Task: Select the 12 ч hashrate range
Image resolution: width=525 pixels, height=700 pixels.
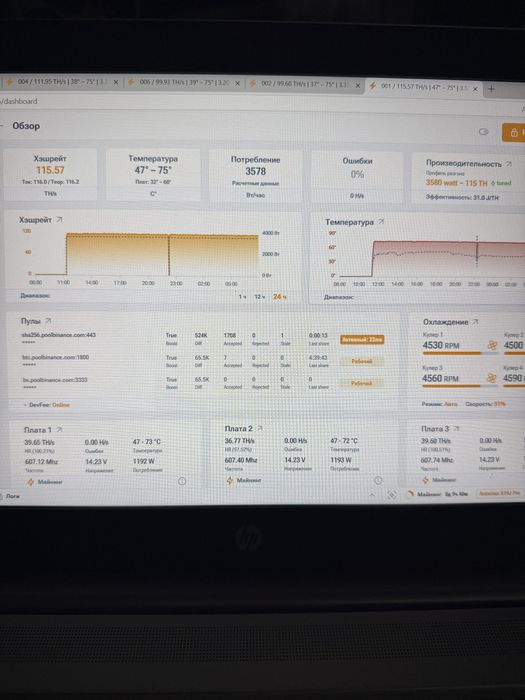Action: (x=259, y=296)
